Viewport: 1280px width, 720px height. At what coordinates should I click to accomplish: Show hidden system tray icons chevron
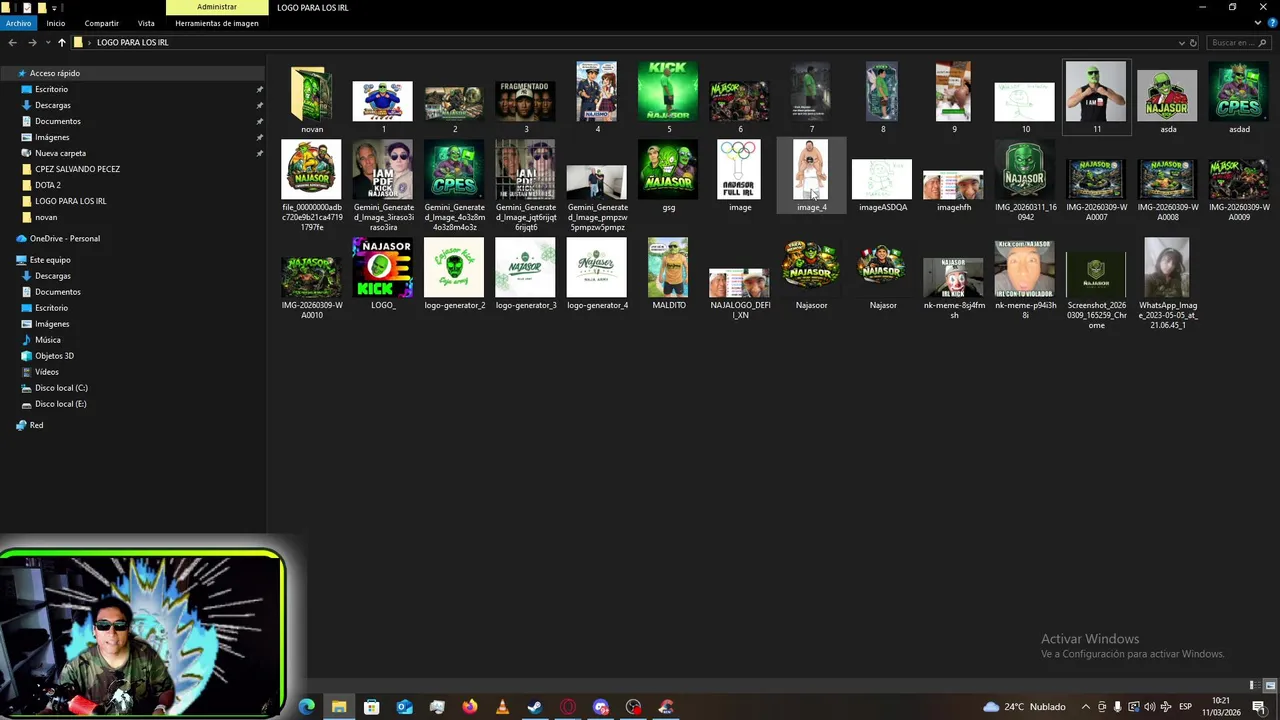[1086, 707]
